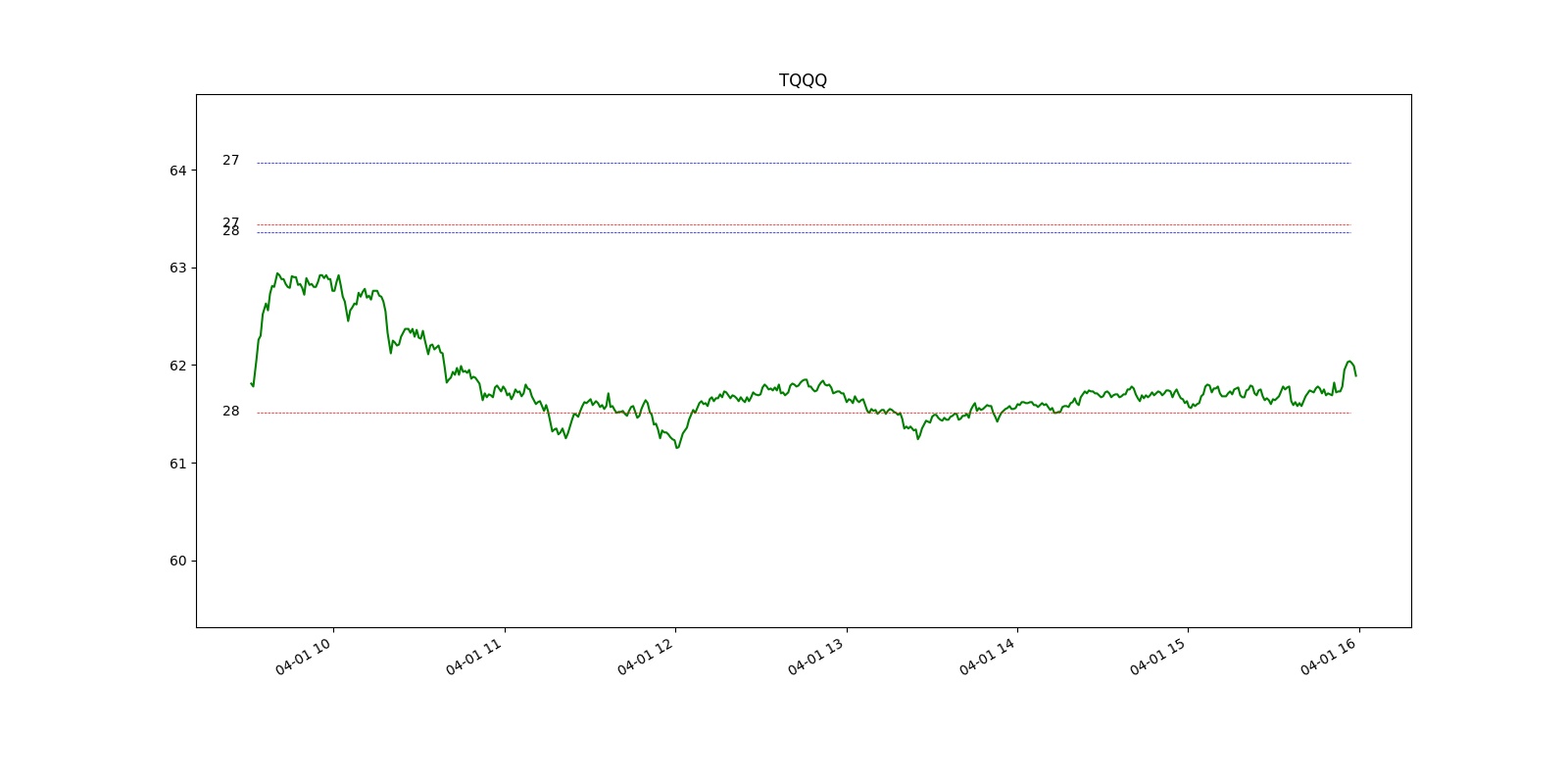Image resolution: width=1568 pixels, height=784 pixels.
Task: Click the 27 label on top blue line
Action: (x=230, y=160)
